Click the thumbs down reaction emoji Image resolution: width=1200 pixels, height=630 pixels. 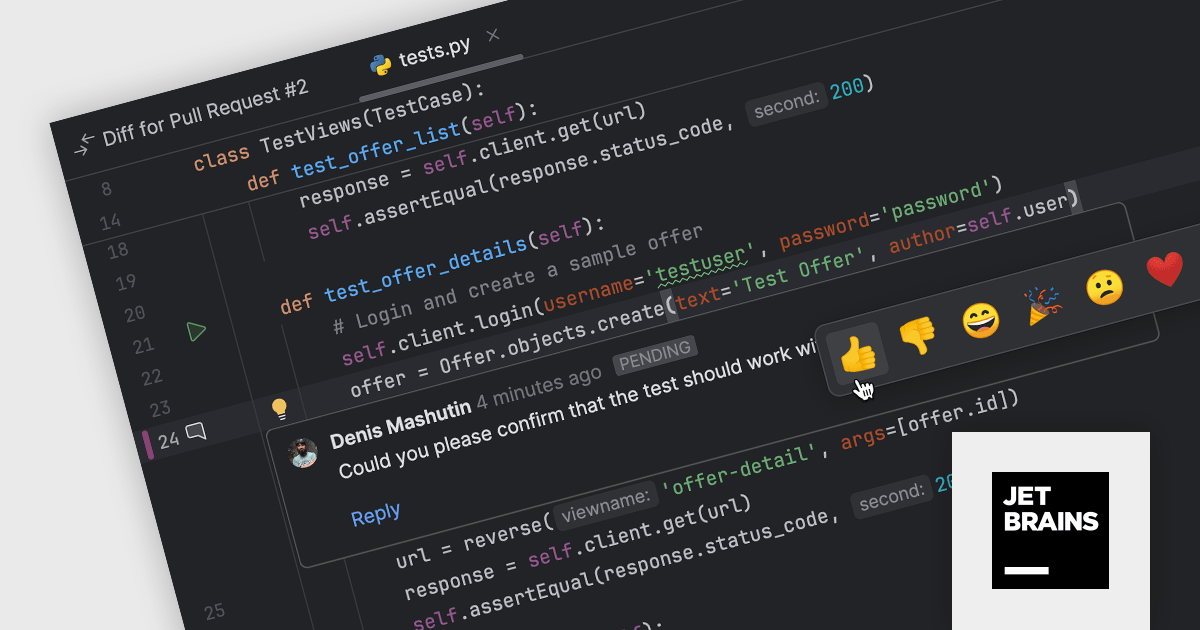coord(917,336)
